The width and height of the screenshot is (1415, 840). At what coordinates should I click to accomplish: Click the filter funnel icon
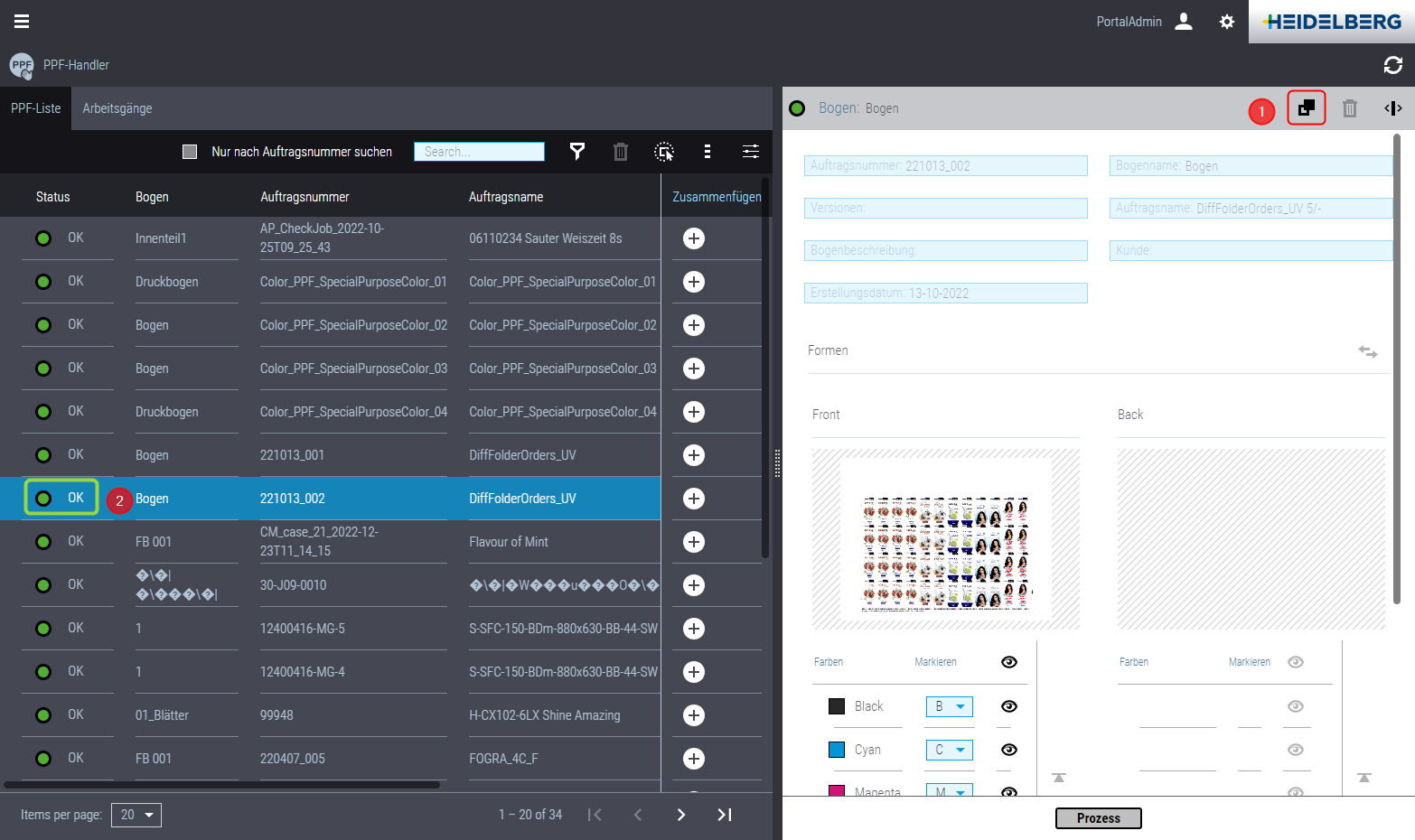[x=576, y=152]
